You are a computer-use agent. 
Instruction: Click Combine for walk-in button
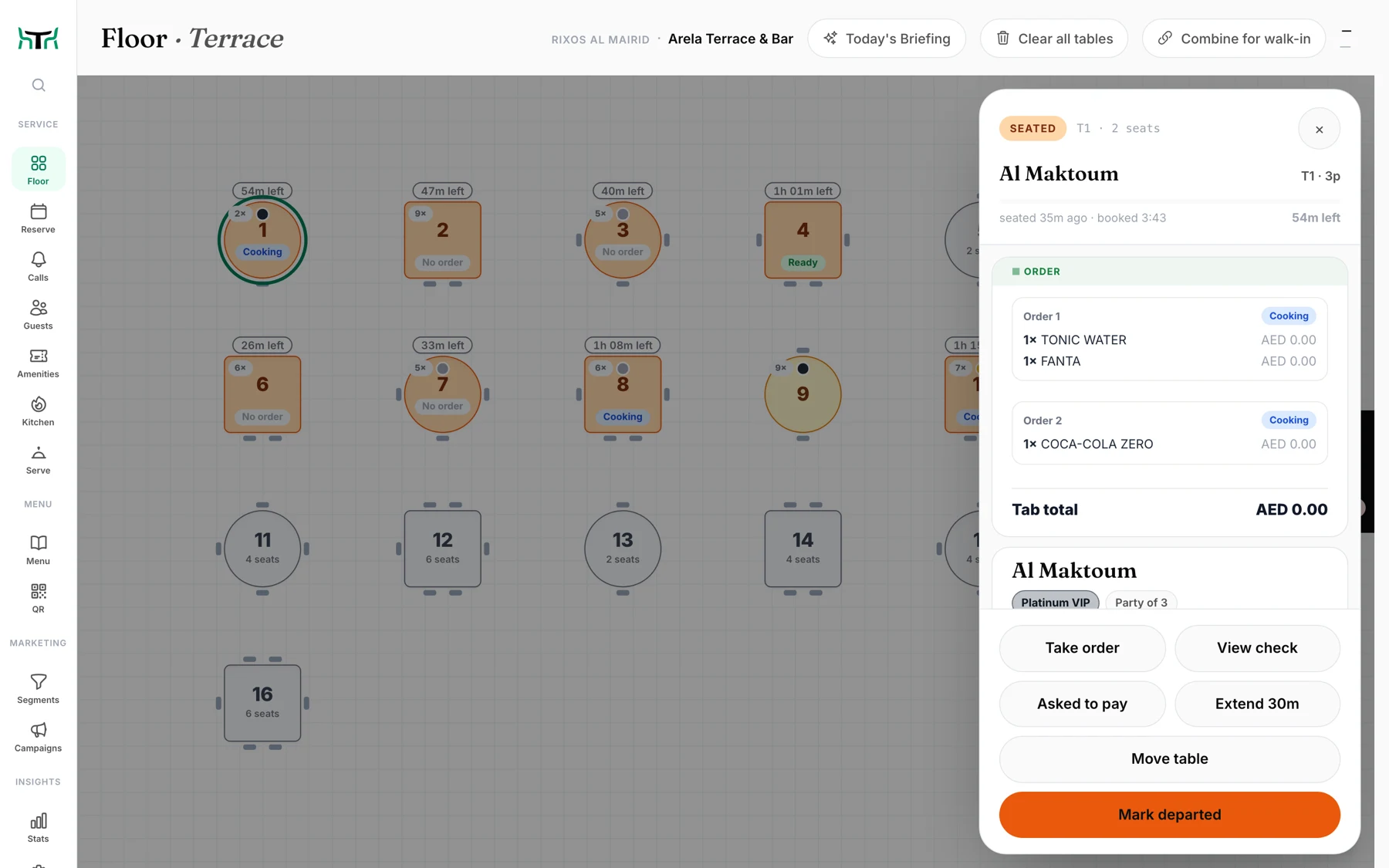tap(1234, 39)
